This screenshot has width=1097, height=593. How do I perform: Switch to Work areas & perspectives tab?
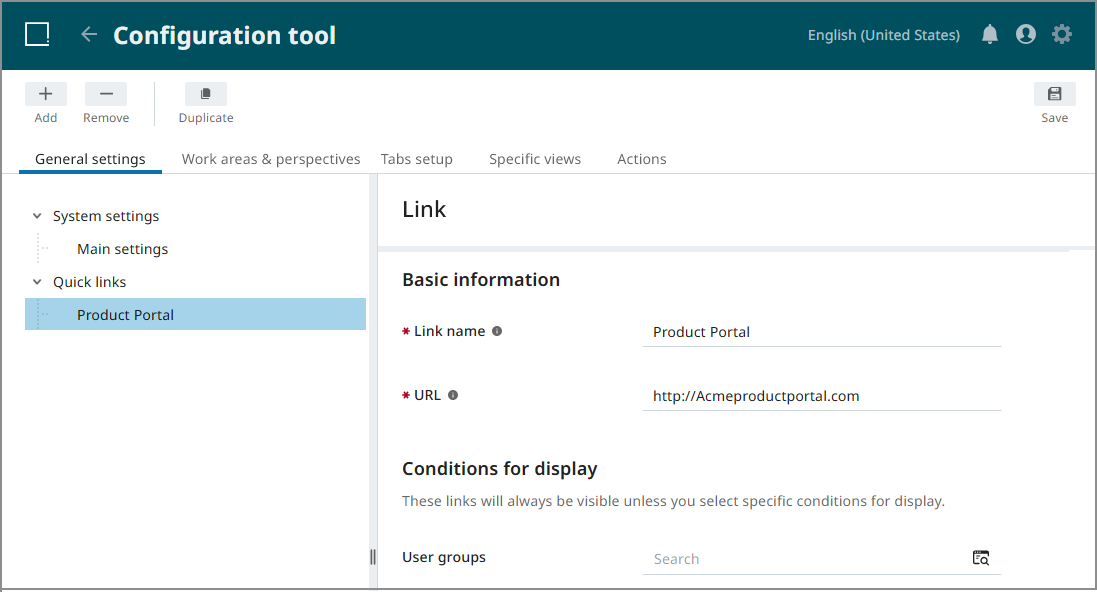271,159
